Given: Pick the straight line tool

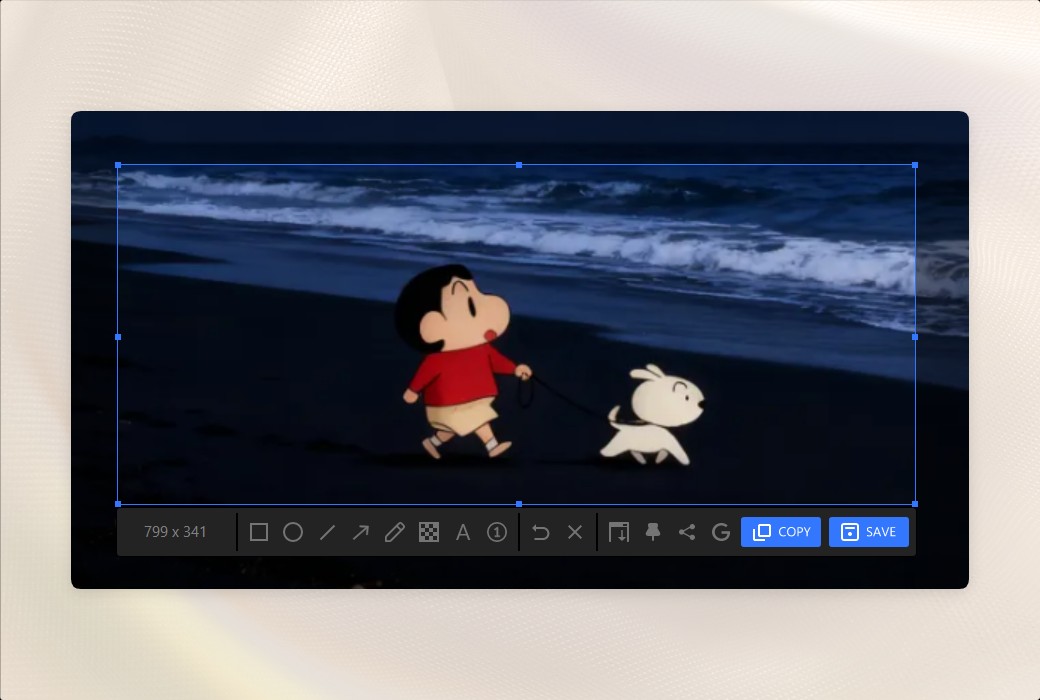Looking at the screenshot, I should click(327, 532).
